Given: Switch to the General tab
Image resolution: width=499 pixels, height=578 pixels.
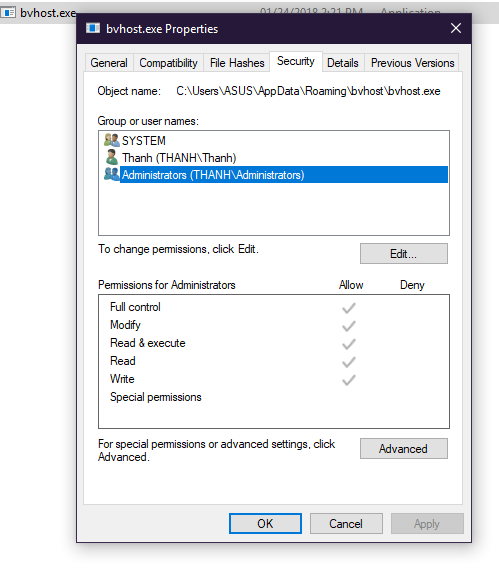Looking at the screenshot, I should 109,63.
